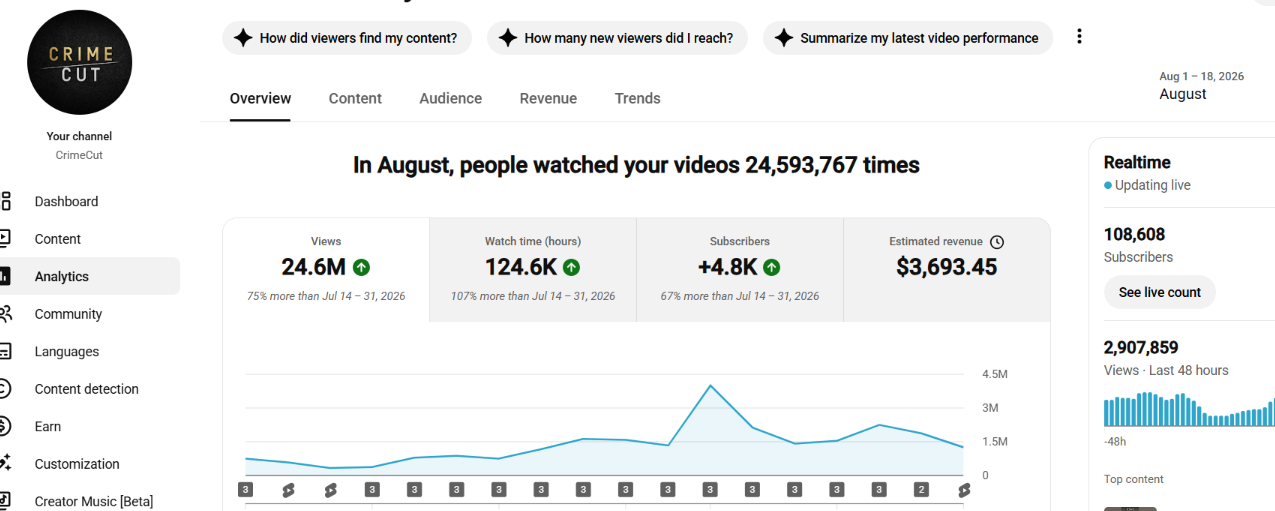Click the Creator Music icon

pyautogui.click(x=5, y=501)
